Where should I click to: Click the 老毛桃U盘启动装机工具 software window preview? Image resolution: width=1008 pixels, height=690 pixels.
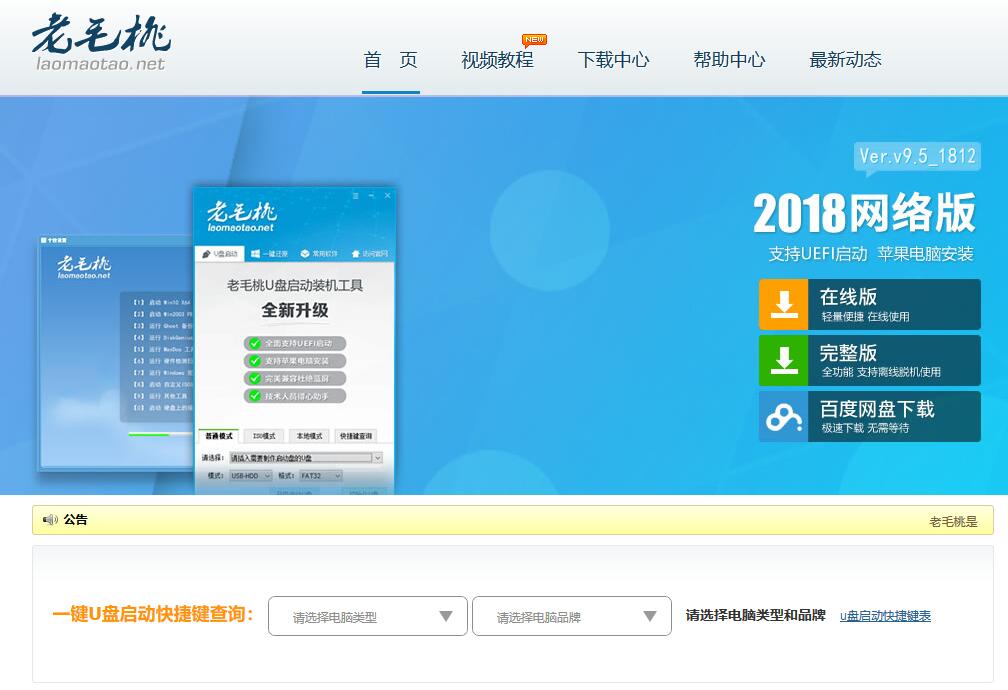[294, 341]
